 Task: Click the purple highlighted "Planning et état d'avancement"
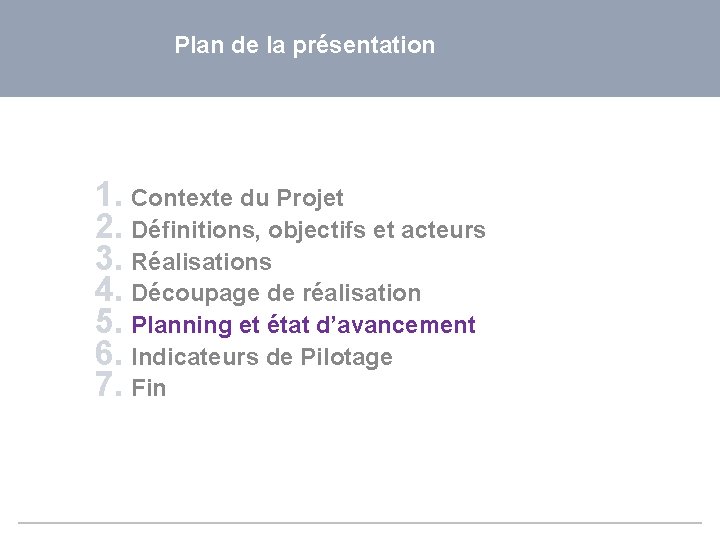(x=303, y=325)
